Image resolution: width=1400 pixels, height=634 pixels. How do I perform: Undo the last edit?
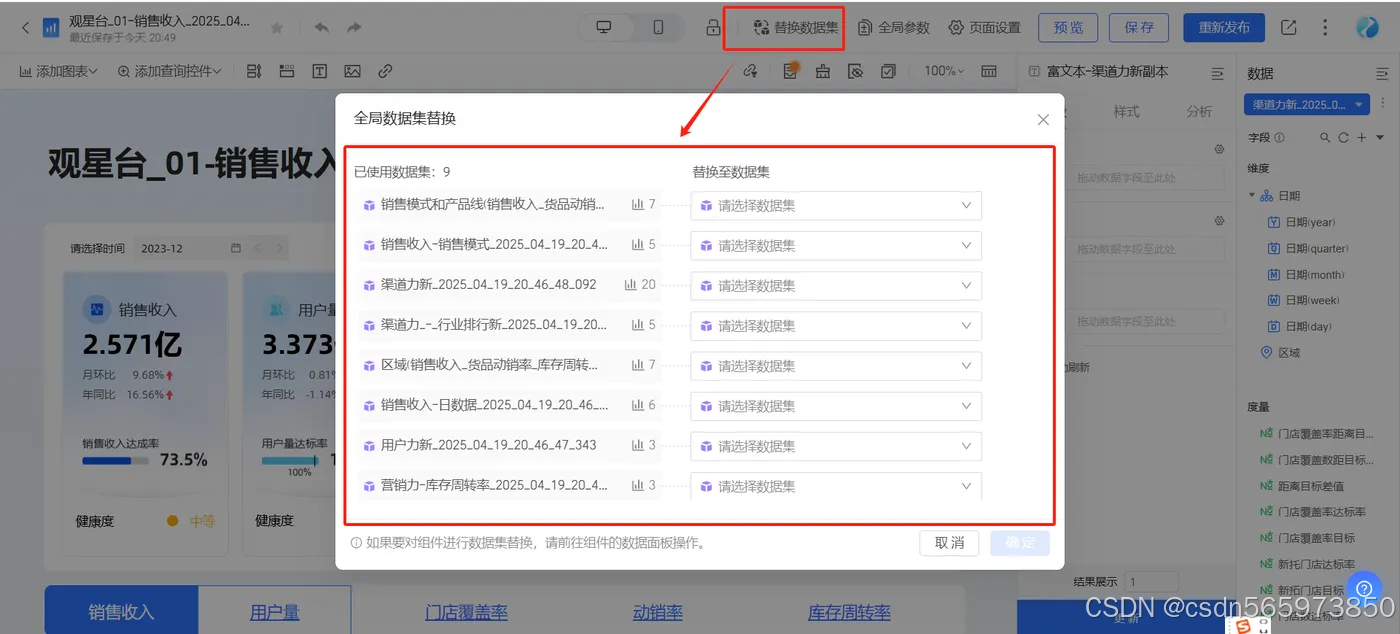click(321, 28)
